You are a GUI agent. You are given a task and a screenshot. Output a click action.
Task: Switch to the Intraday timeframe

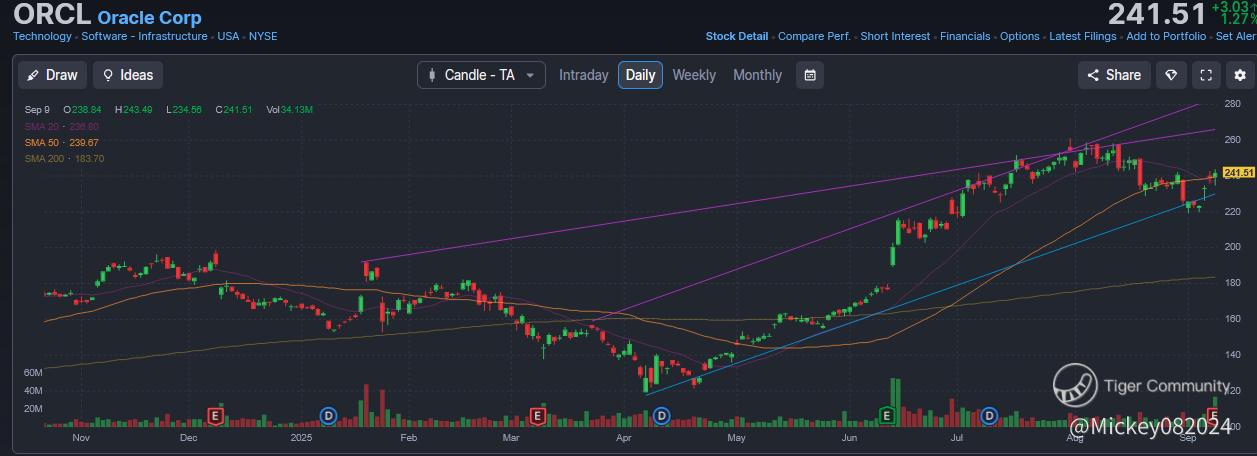coord(583,75)
